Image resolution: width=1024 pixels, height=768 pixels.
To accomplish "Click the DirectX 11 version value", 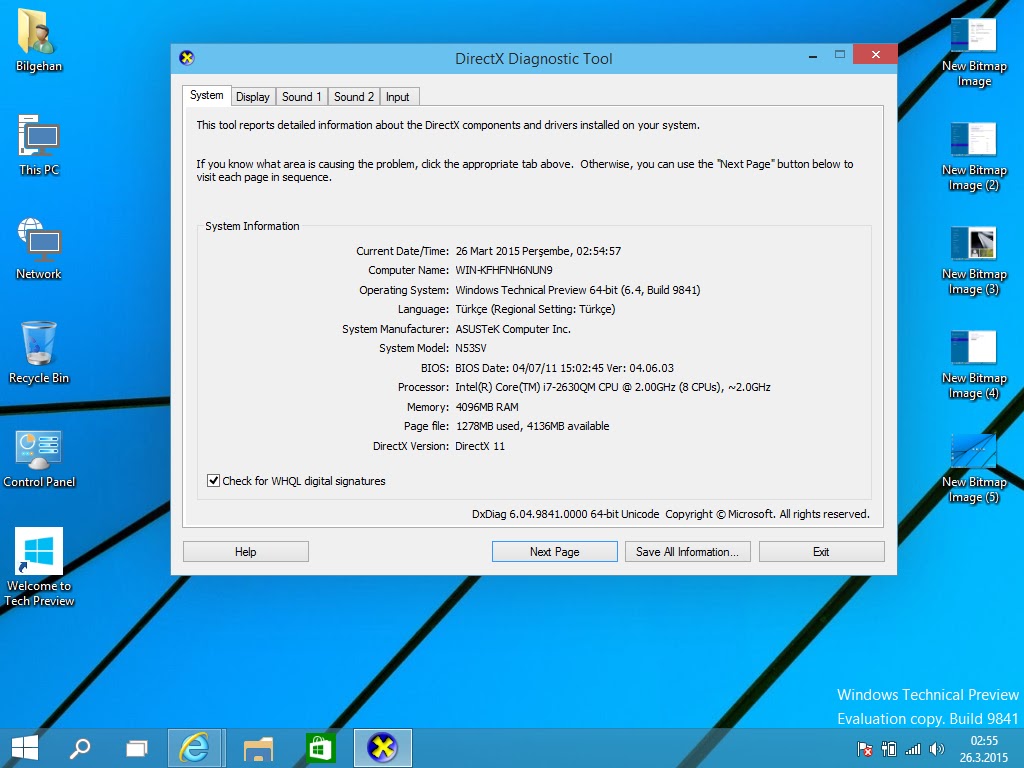I will 480,446.
